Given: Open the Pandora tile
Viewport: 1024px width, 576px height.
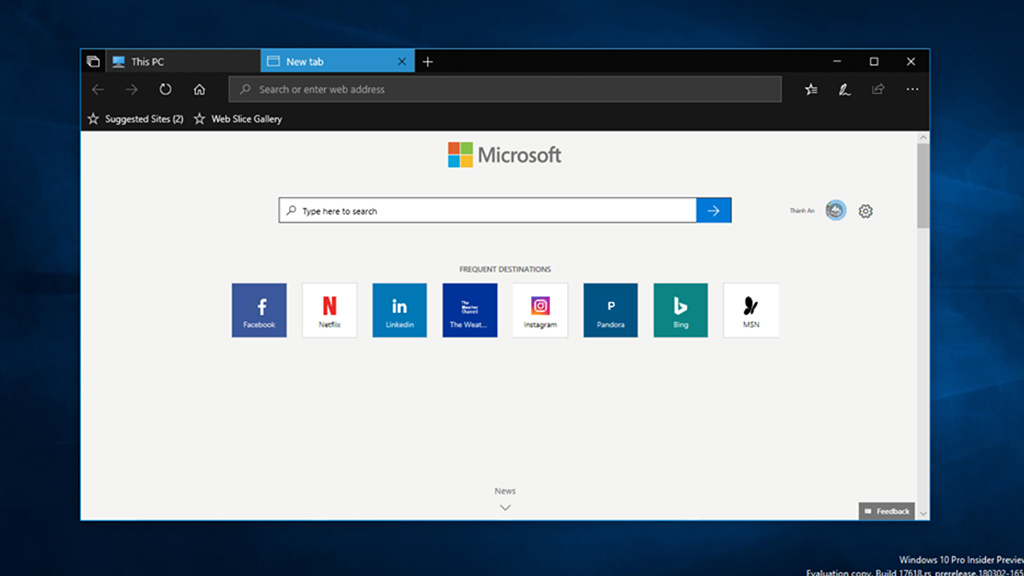Looking at the screenshot, I should pos(611,310).
